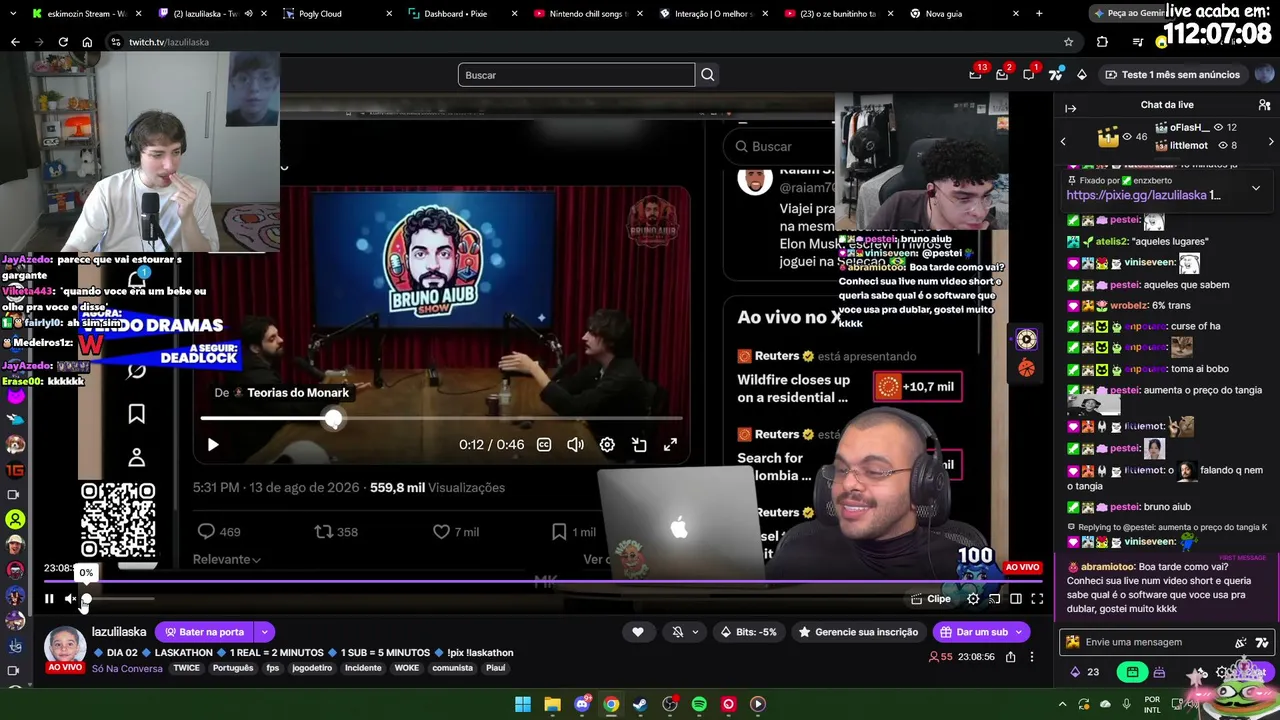The height and width of the screenshot is (720, 1280).
Task: Open Twitch whispers icon with badge 1
Action: (x=1029, y=74)
